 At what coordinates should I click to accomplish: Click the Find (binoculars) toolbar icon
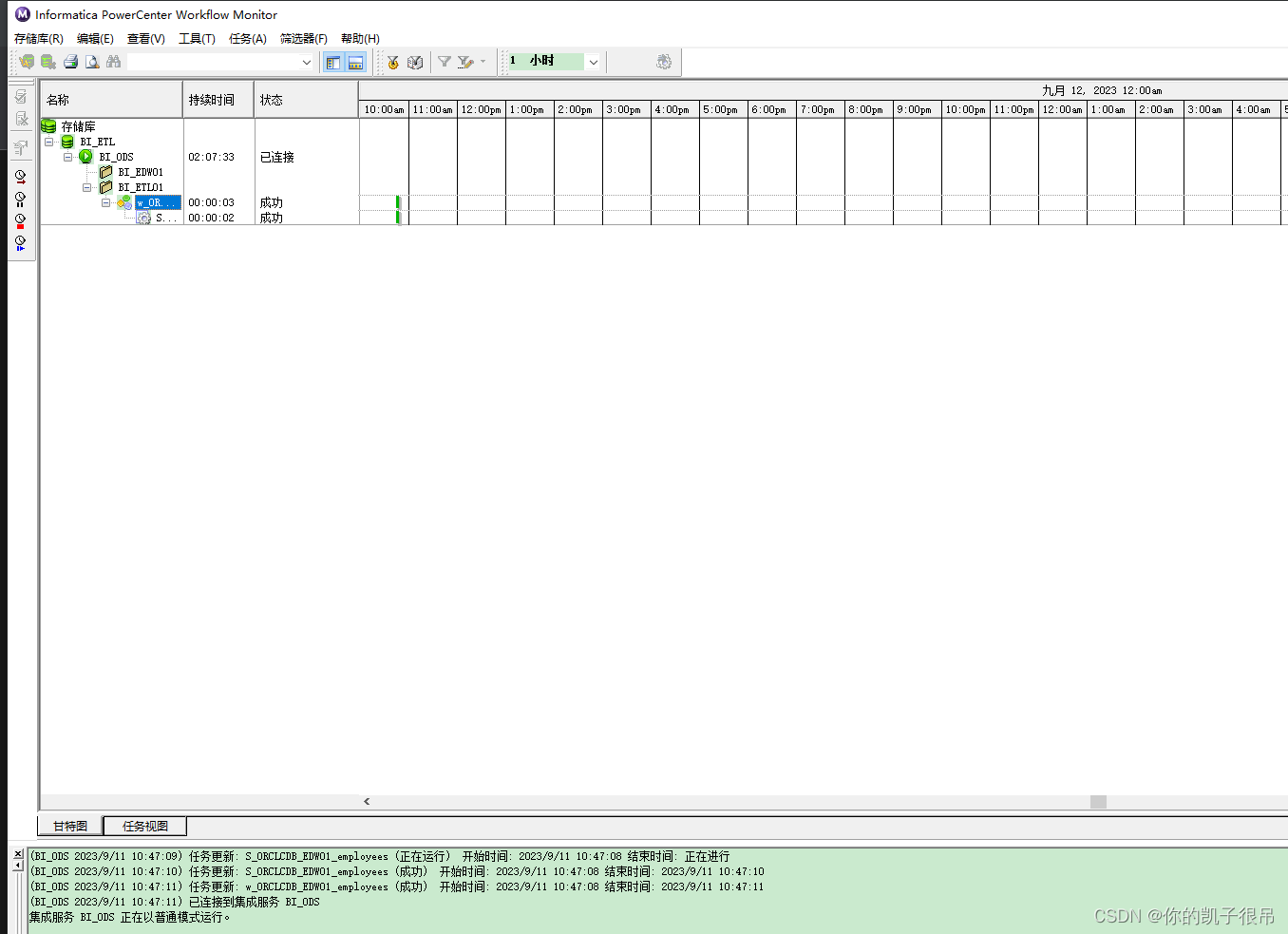coord(114,61)
